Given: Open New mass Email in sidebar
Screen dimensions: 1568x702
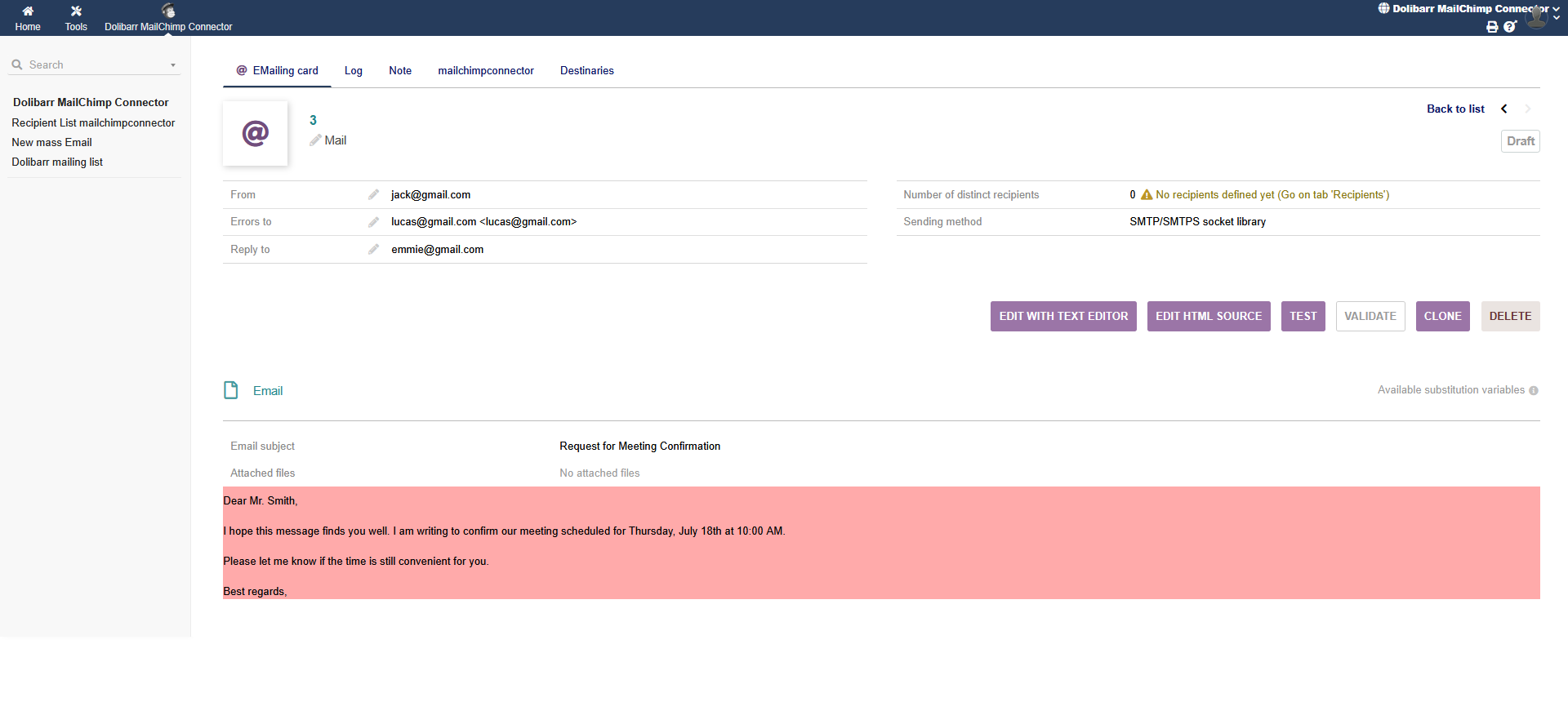Looking at the screenshot, I should pos(51,143).
